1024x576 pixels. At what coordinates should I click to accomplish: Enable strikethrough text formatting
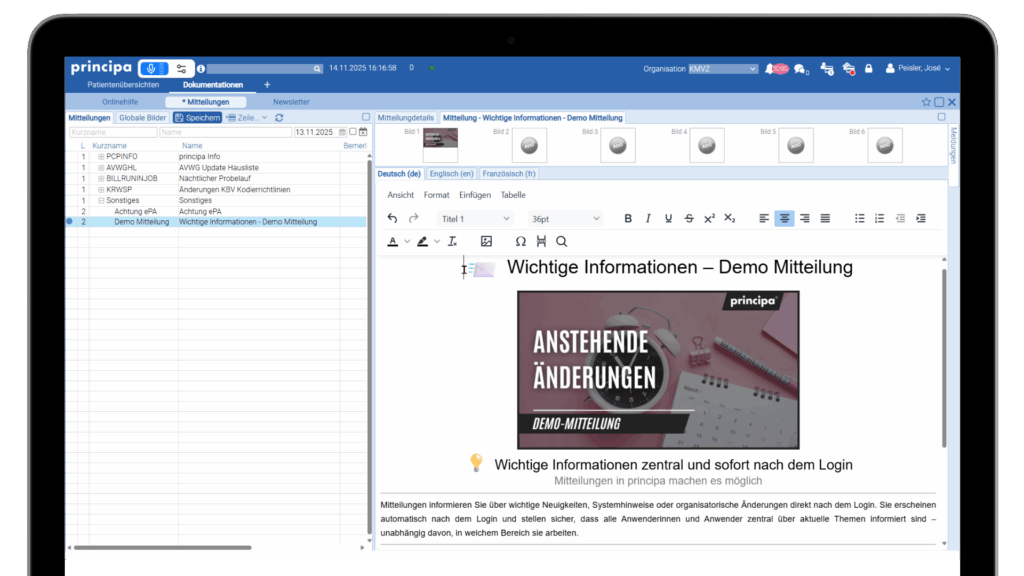[x=689, y=218]
